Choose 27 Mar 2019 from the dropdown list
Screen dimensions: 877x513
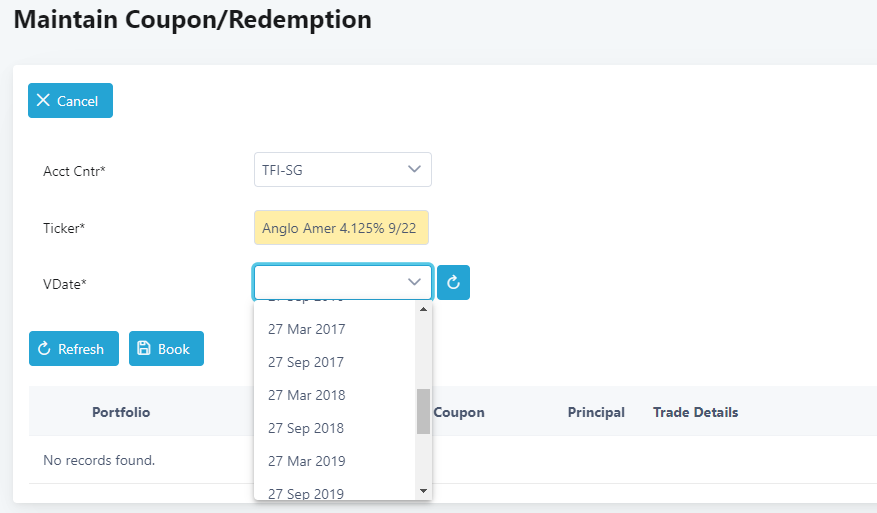point(306,461)
